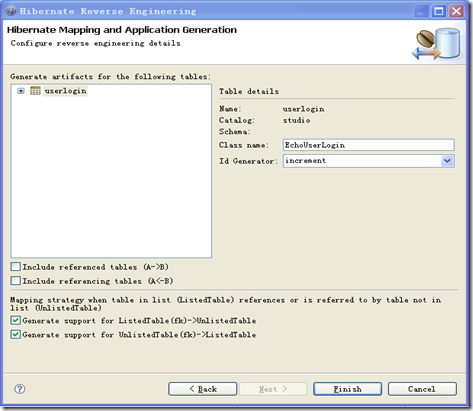Screen dimensions: 473x411
Task: Open help via question mark icon
Action: tap(20, 389)
